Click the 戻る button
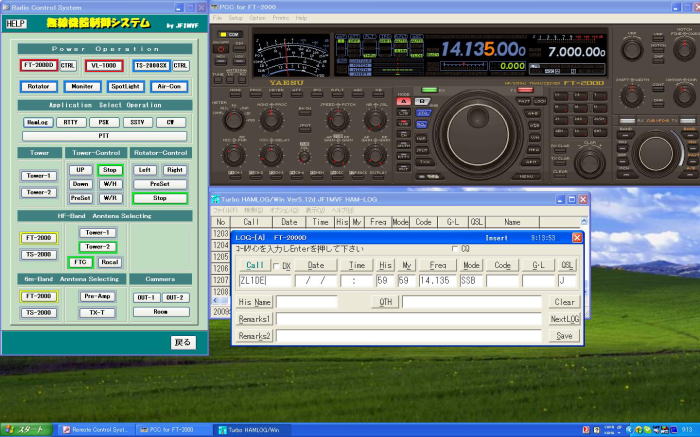Image resolution: width=700 pixels, height=437 pixels. click(183, 342)
